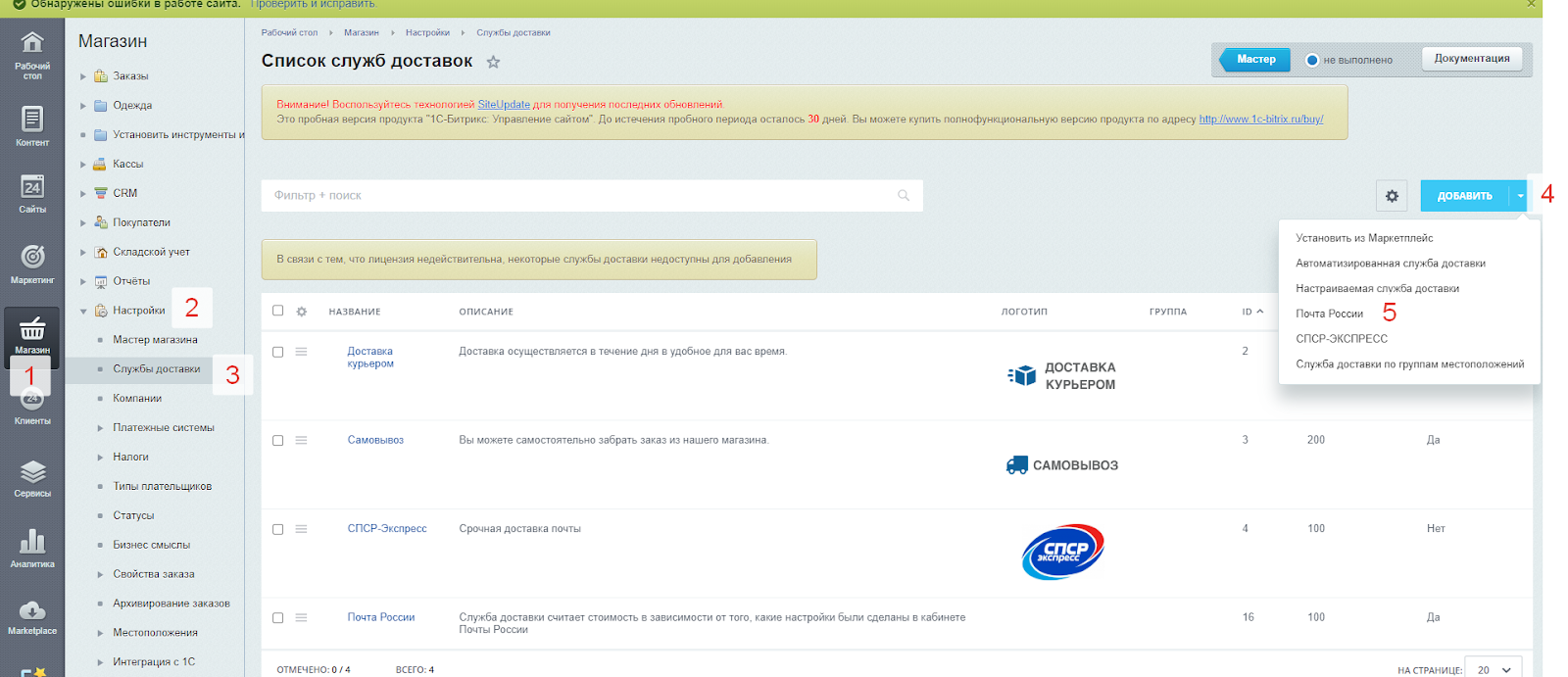Click the Доставка курьером logo image
The height and width of the screenshot is (677, 1568).
(x=1061, y=375)
